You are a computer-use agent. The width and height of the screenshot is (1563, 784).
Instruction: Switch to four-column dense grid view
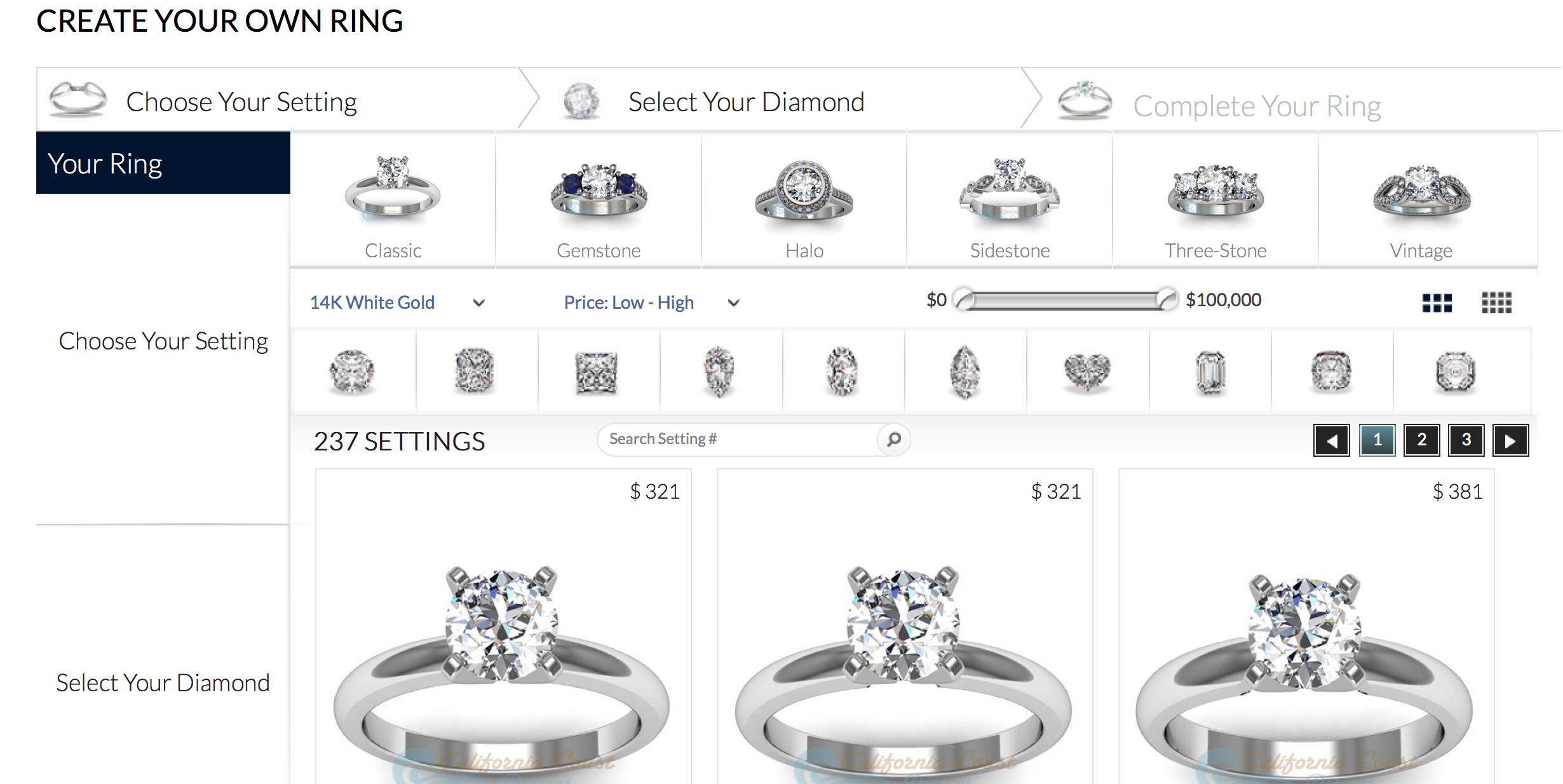coord(1496,302)
